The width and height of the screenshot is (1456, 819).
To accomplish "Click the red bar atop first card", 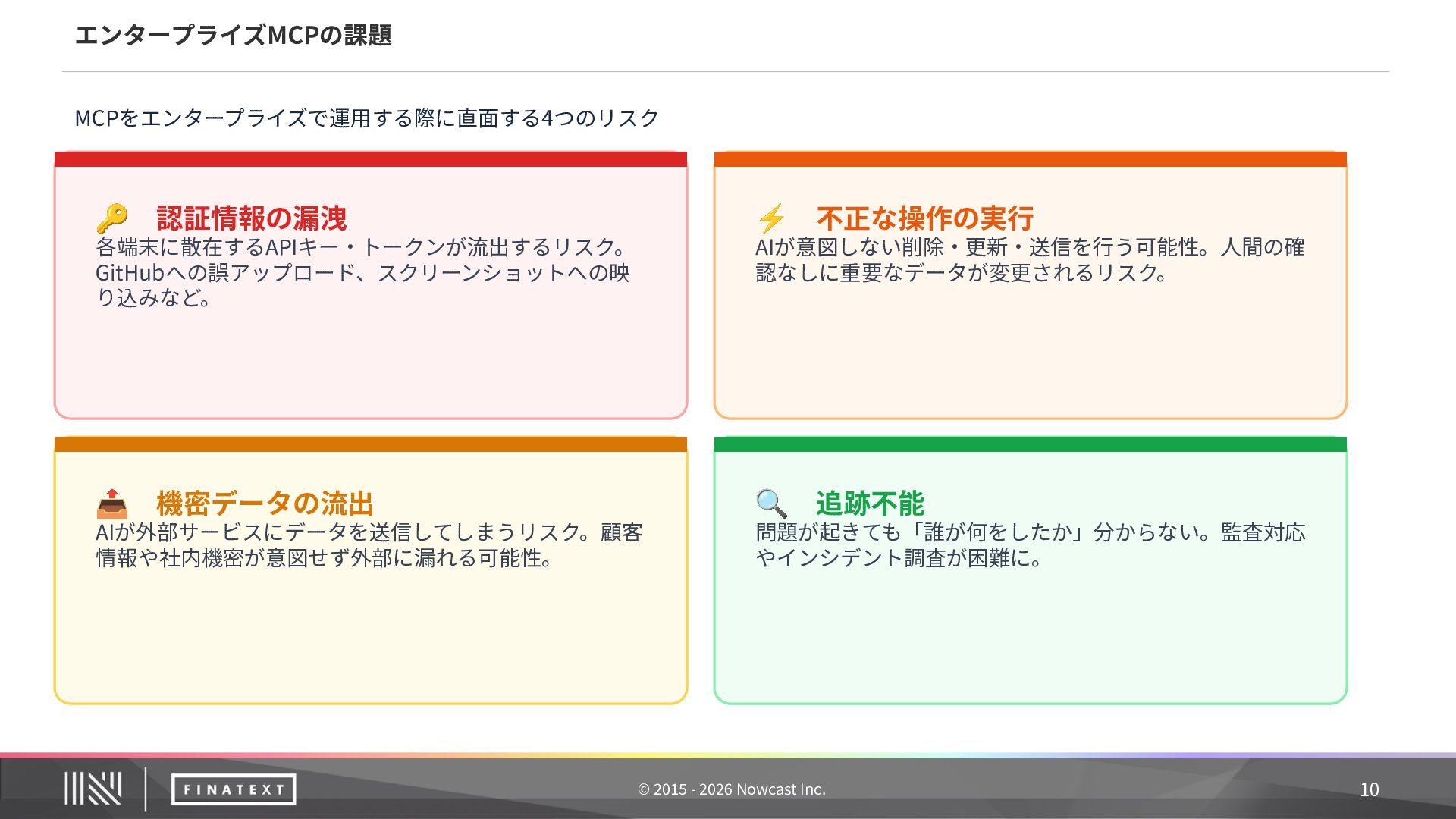I will (370, 159).
